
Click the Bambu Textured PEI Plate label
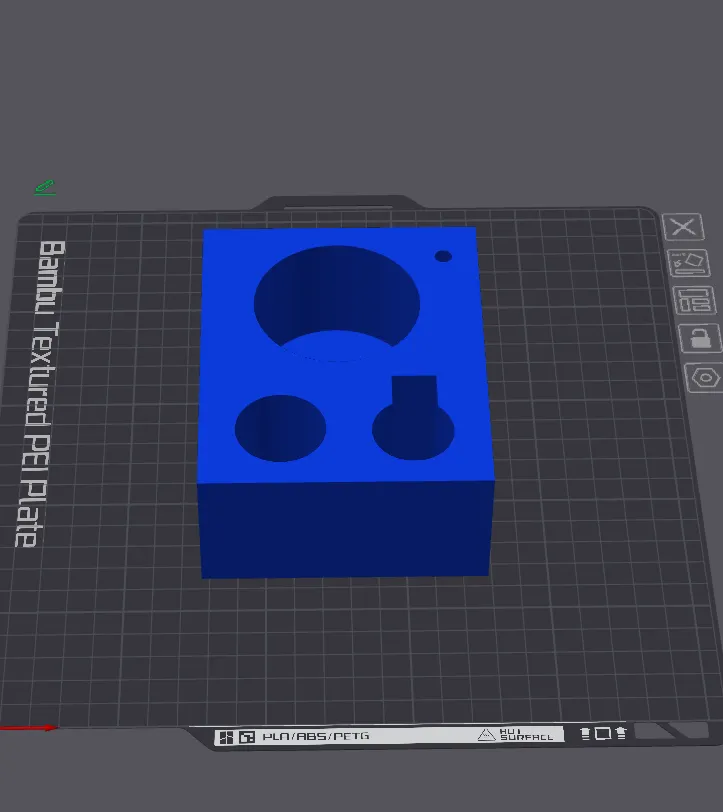[x=39, y=392]
